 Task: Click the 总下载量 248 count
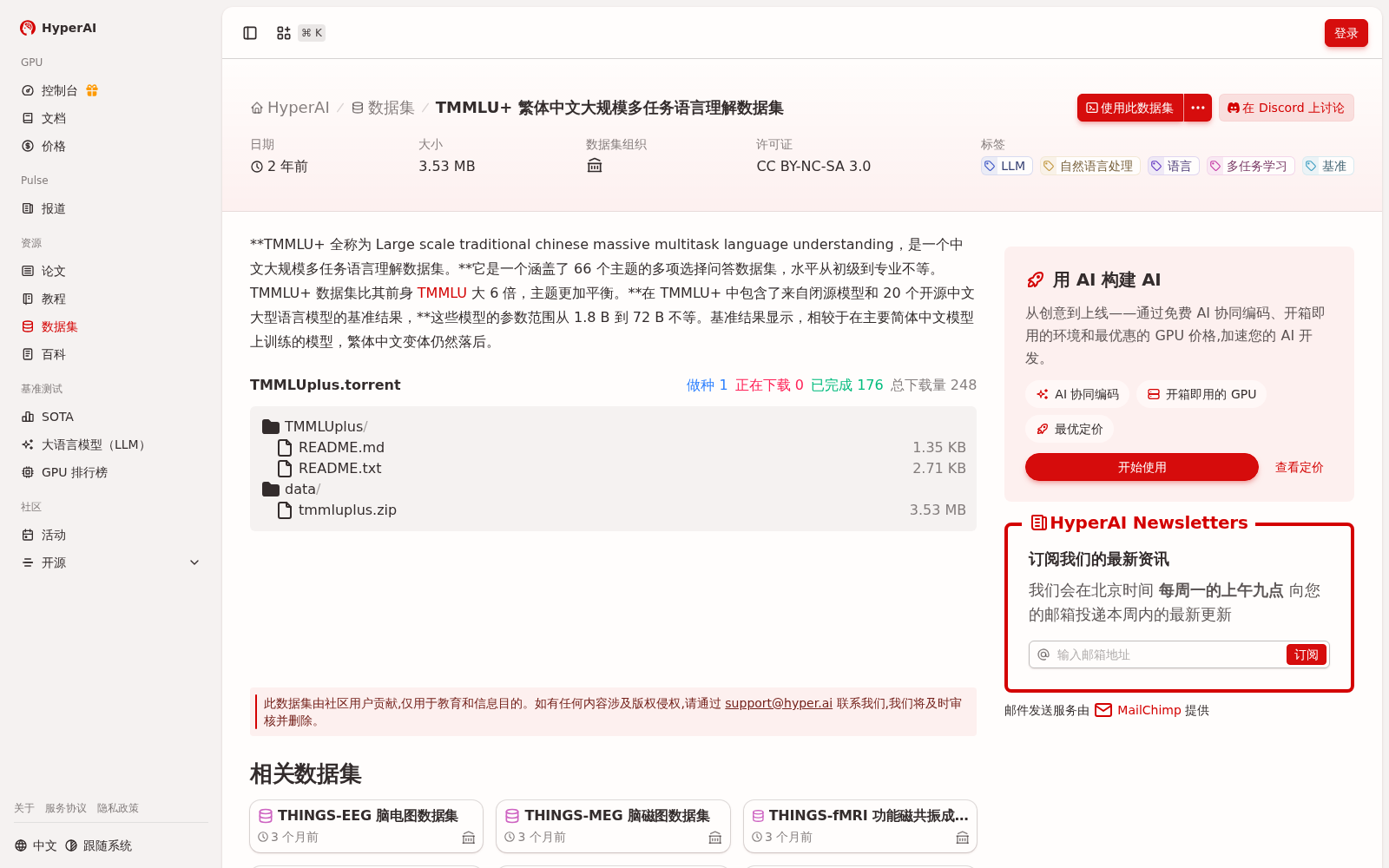coord(933,385)
